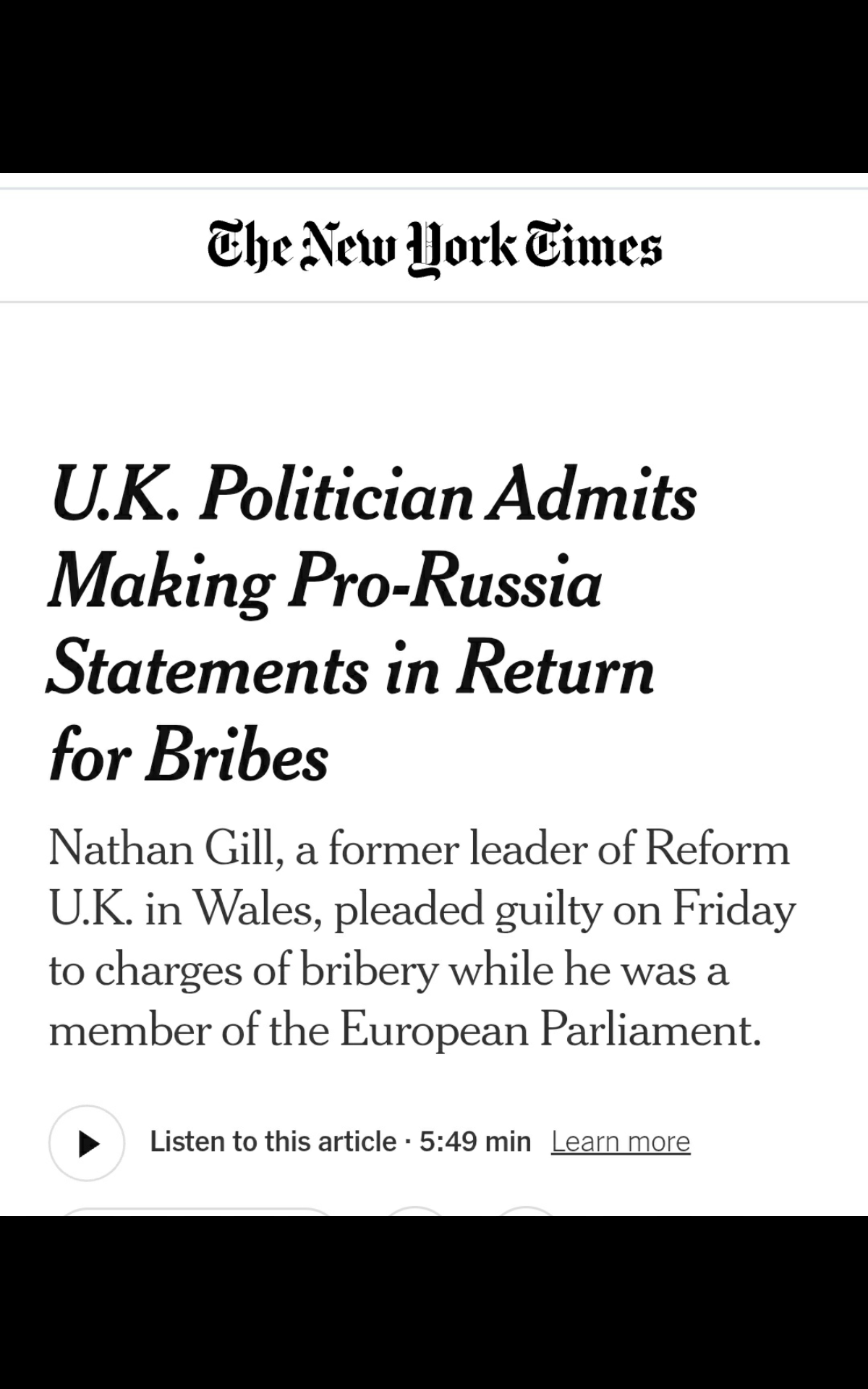868x1389 pixels.
Task: Click the word "Reform" in the summary
Action: (717, 848)
